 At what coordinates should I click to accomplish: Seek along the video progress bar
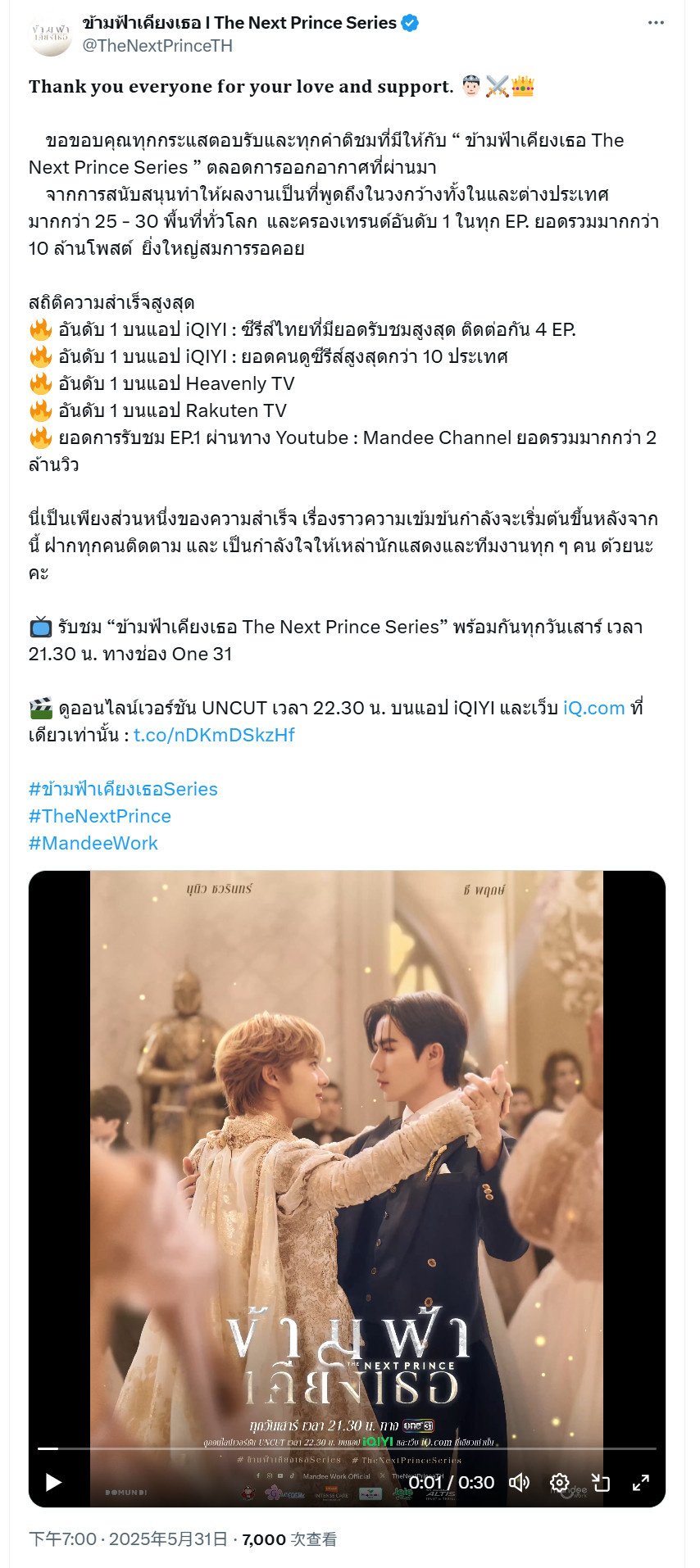[347, 1448]
